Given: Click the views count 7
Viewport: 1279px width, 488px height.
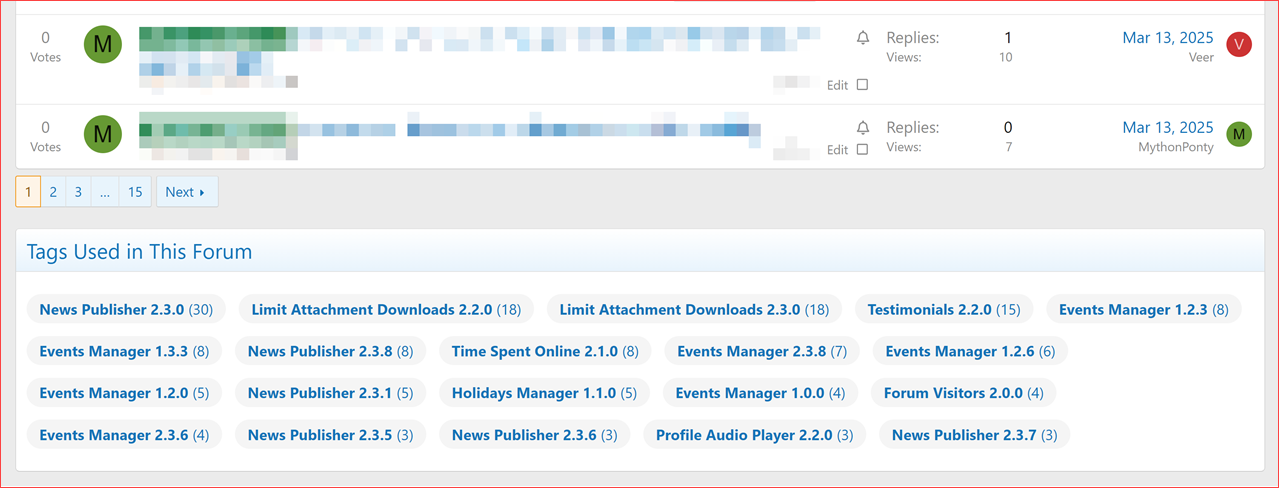Looking at the screenshot, I should tap(1009, 147).
